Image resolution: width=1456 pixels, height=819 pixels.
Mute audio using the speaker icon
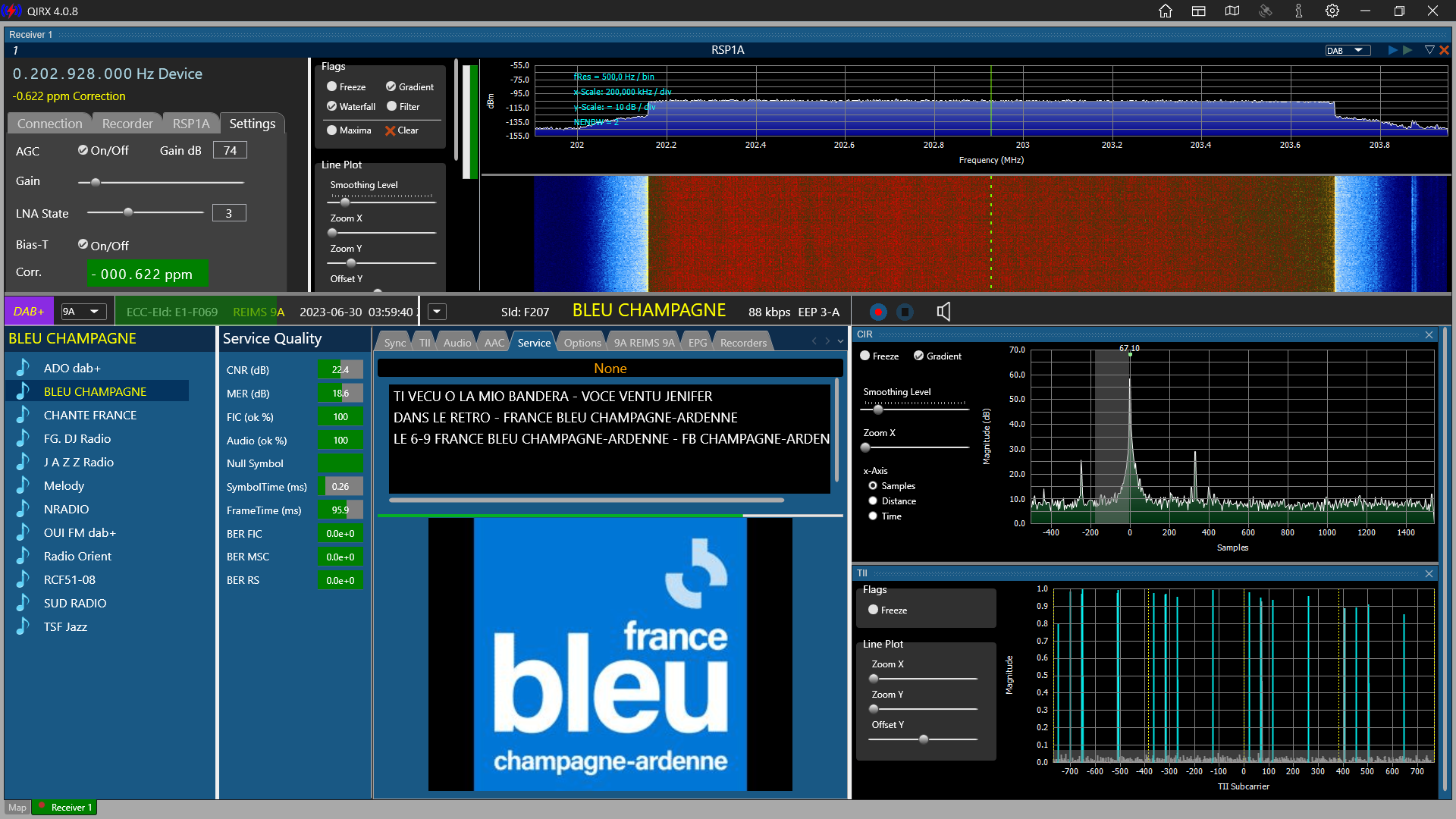(943, 312)
